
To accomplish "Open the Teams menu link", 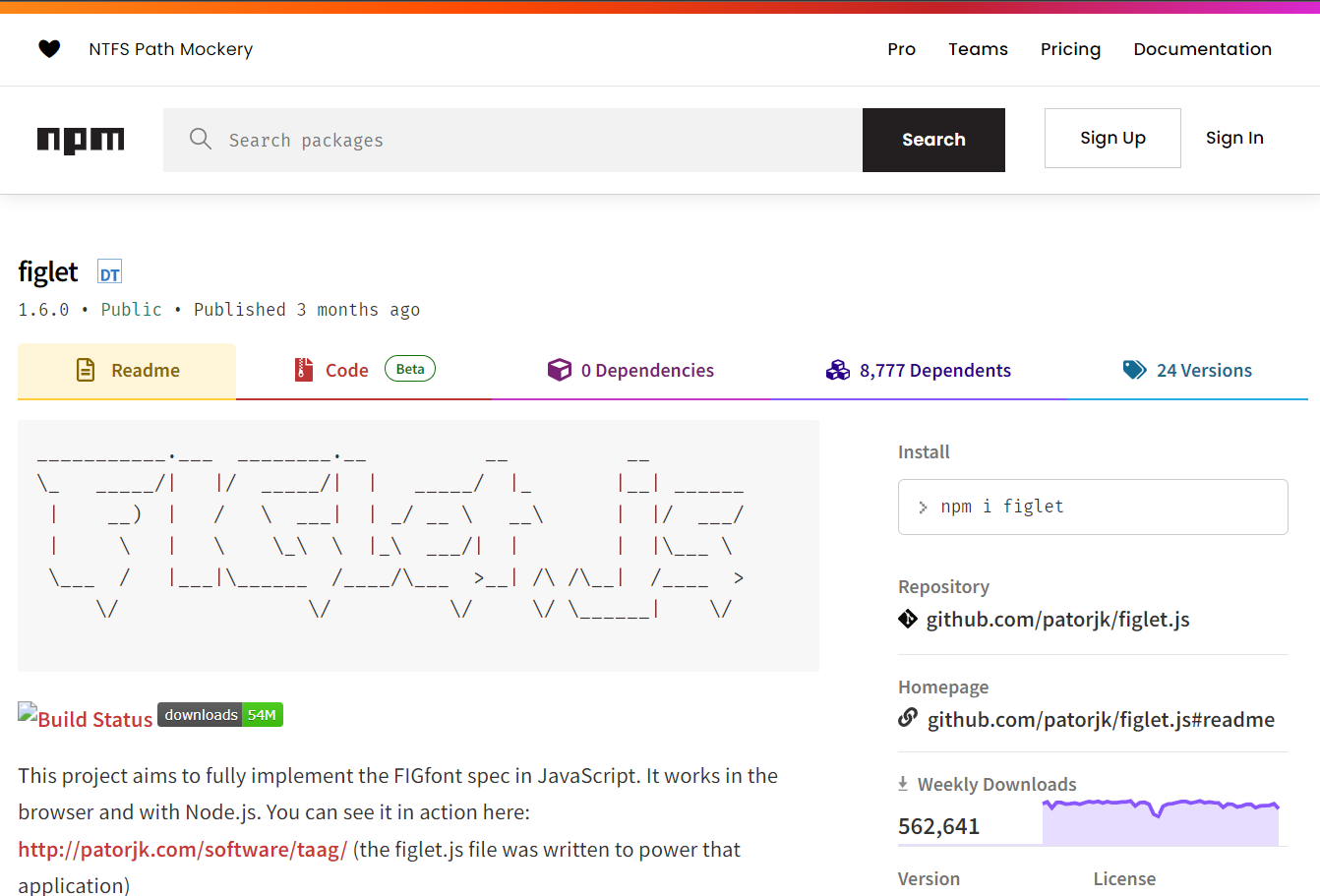I will [978, 49].
